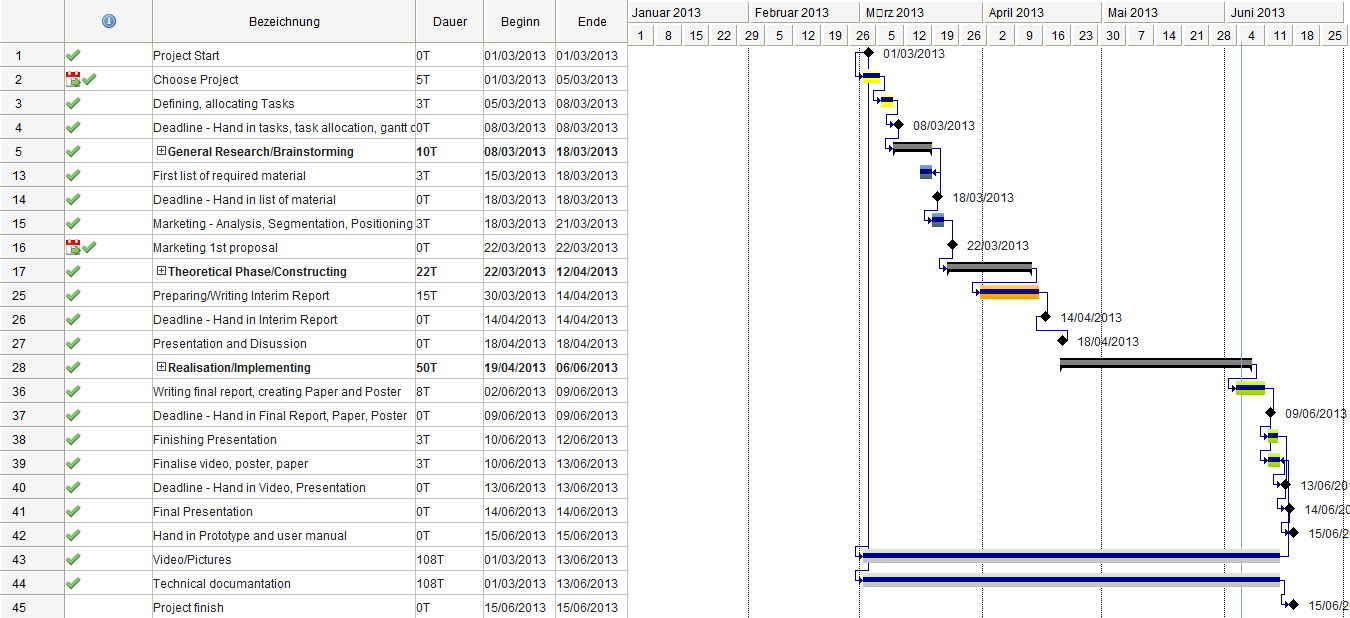Click the milestone diamond labeled 18/04/2013
Screen dimensions: 1350x618
click(x=1062, y=341)
